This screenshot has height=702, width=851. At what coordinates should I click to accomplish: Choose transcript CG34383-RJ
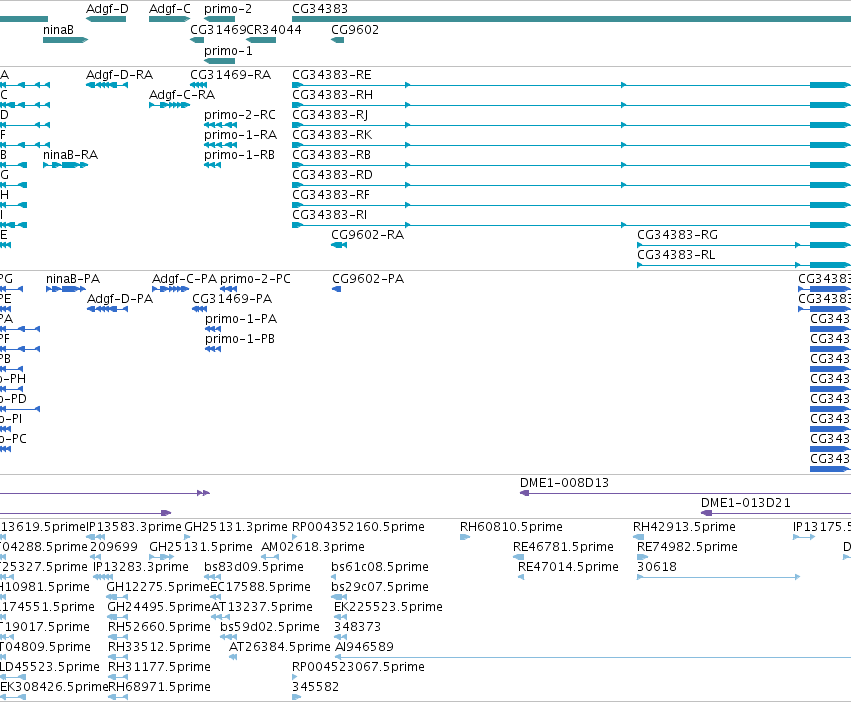tap(330, 115)
